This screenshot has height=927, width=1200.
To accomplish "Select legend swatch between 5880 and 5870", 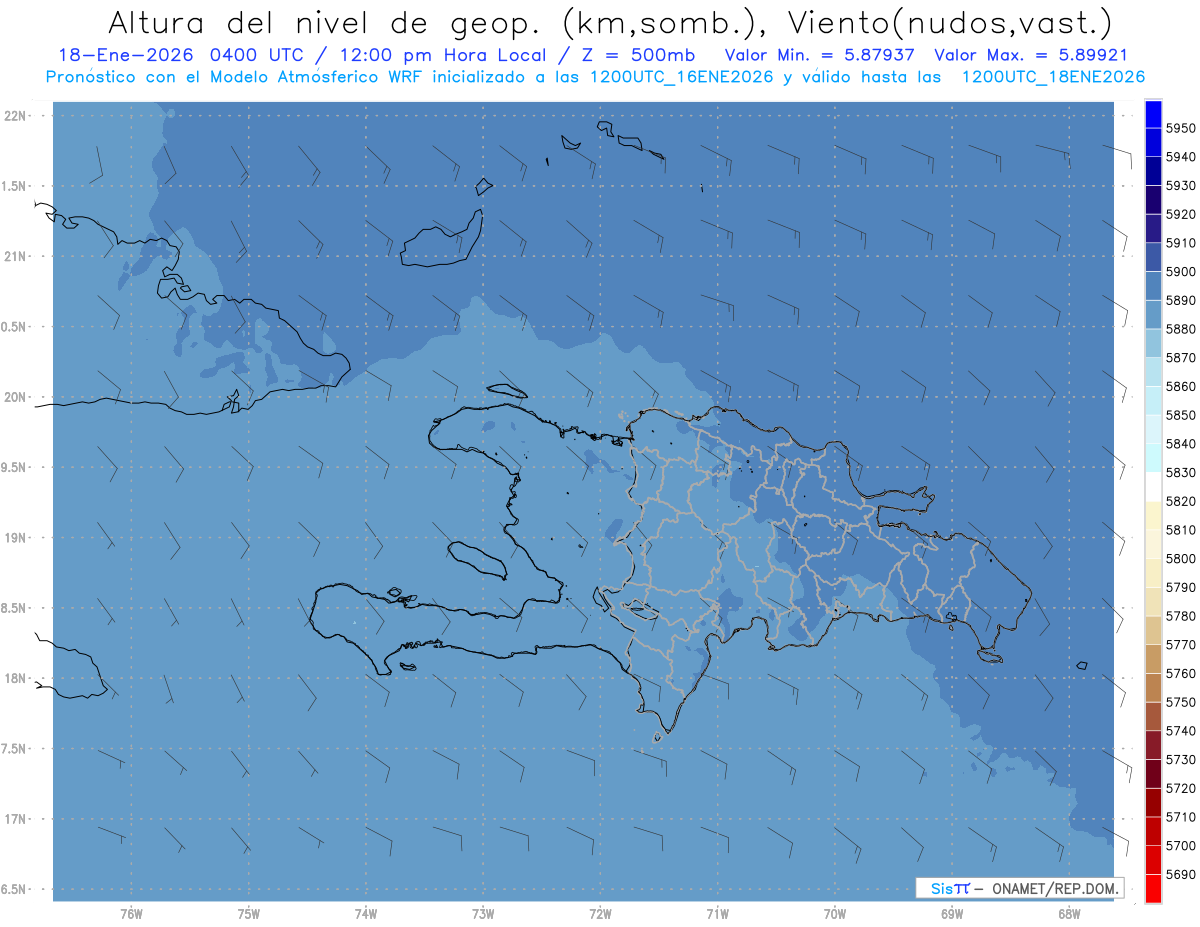I will (x=1153, y=343).
